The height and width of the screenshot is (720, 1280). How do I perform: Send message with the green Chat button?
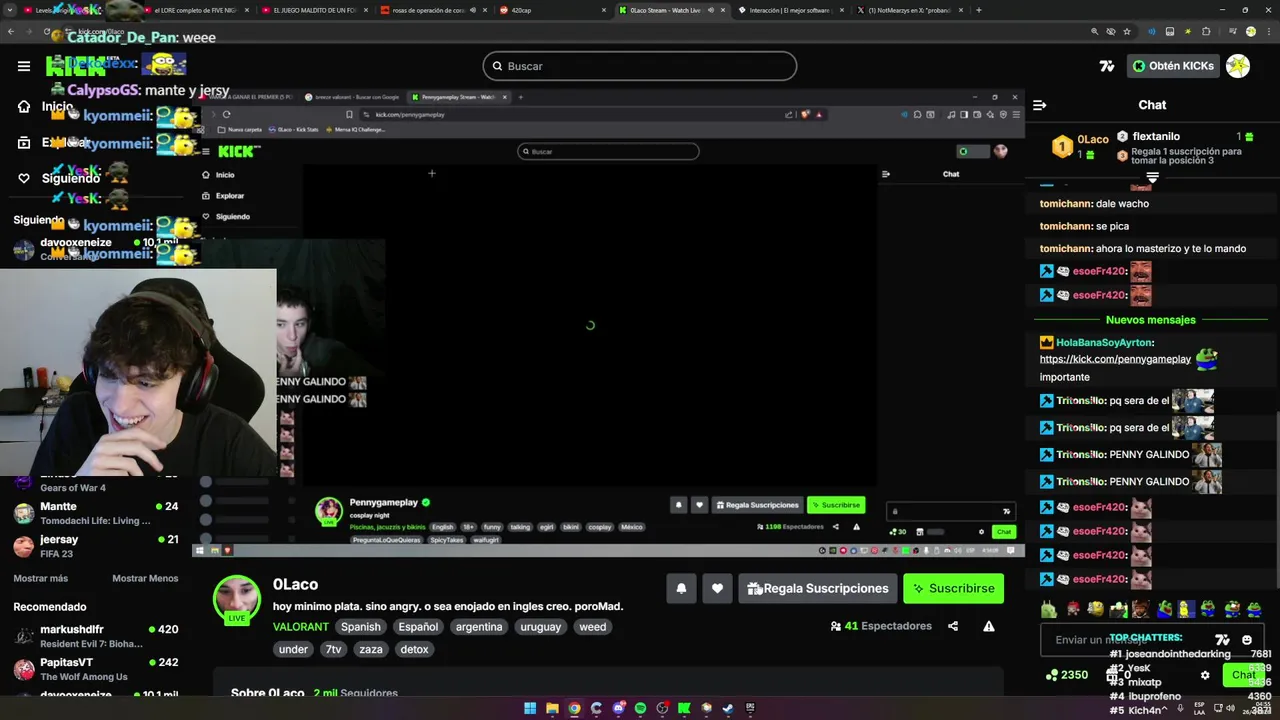(1243, 675)
